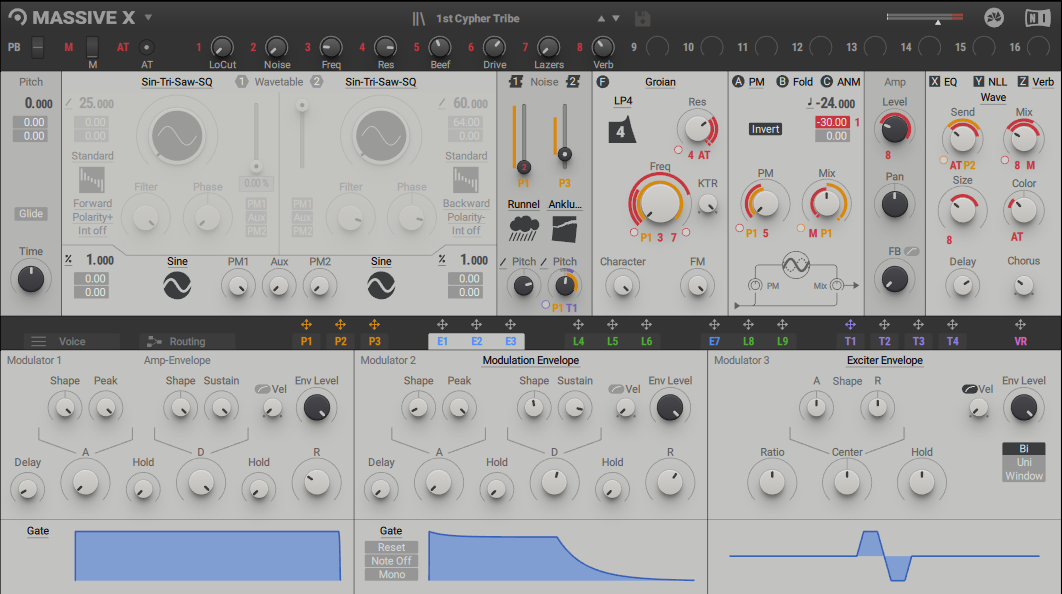Select the P2 modulator tab
This screenshot has width=1062, height=594.
[340, 341]
